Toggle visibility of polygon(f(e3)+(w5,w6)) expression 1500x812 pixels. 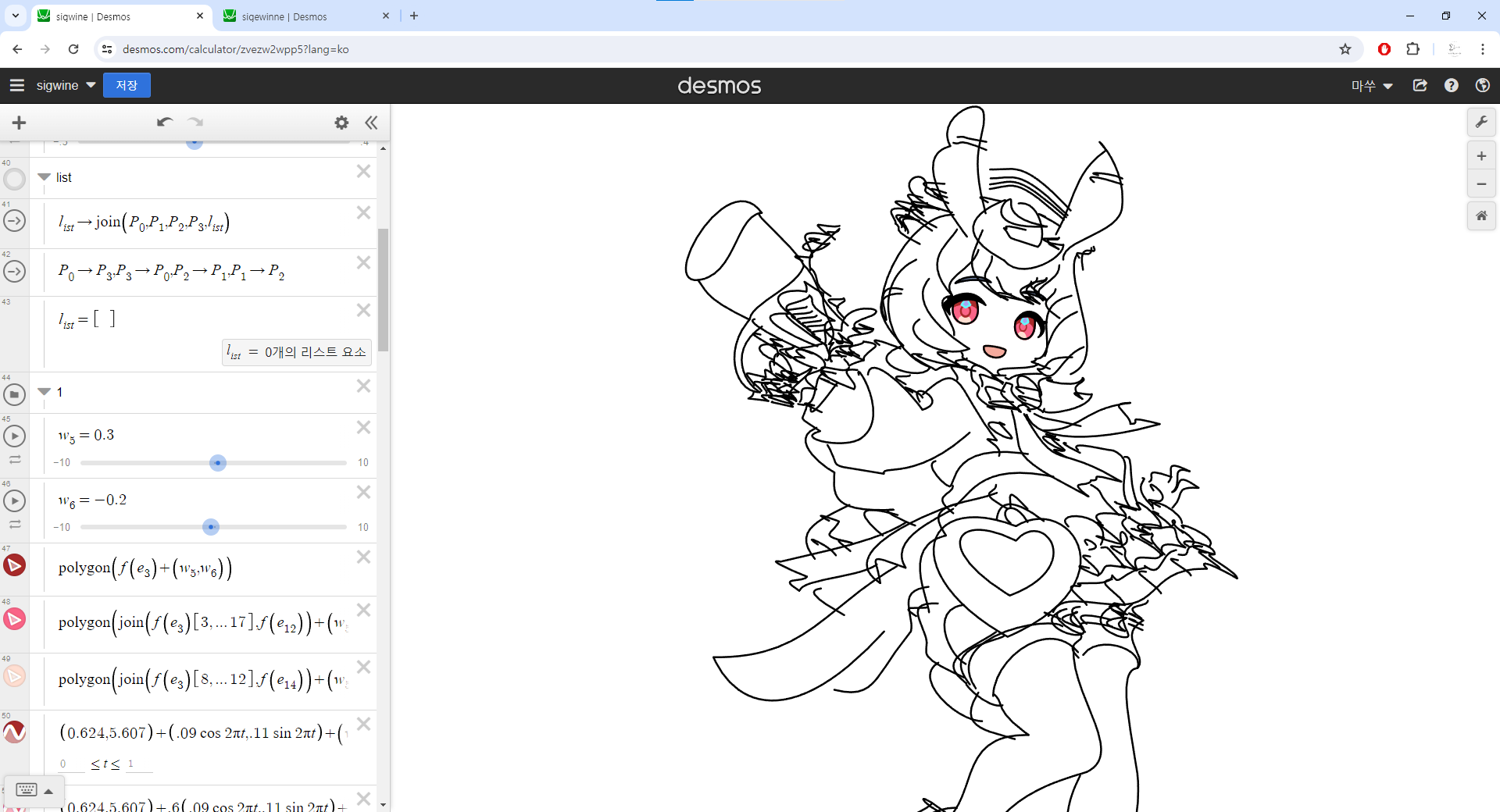pos(14,564)
